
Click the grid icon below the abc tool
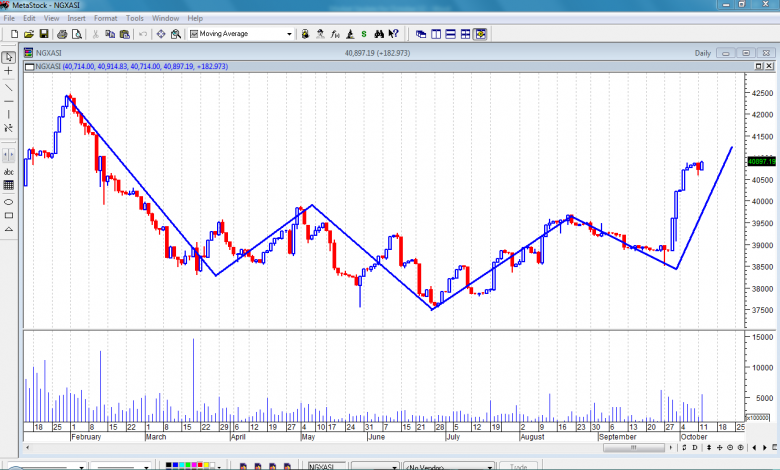point(8,185)
